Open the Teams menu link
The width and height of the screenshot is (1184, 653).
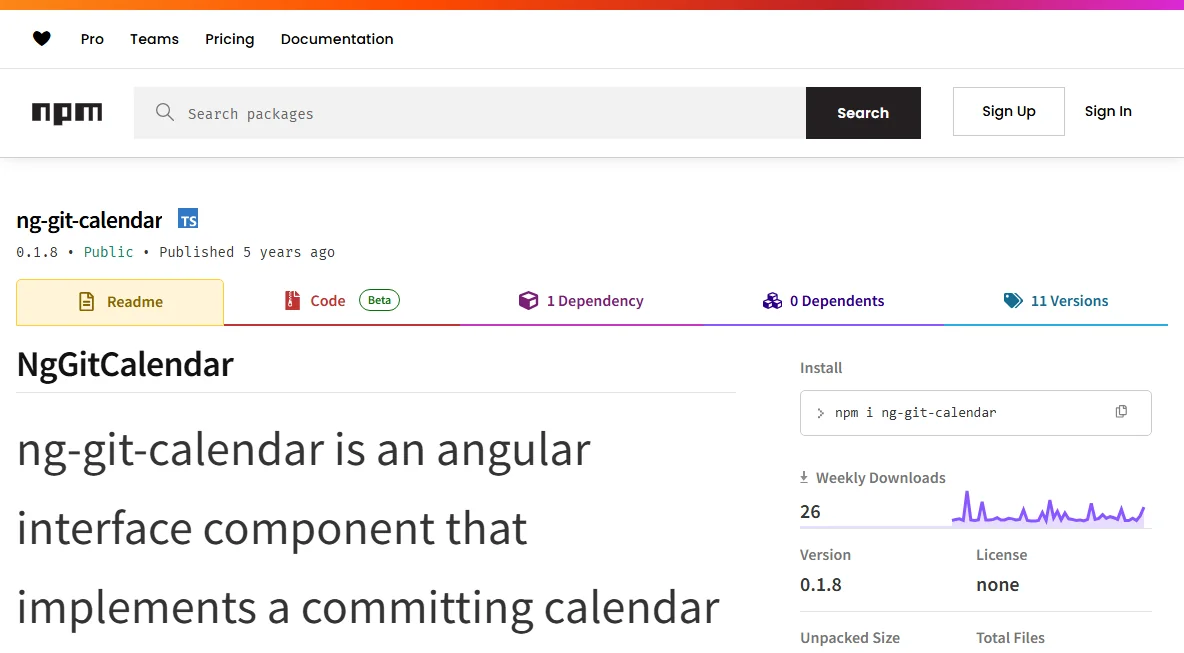point(154,39)
